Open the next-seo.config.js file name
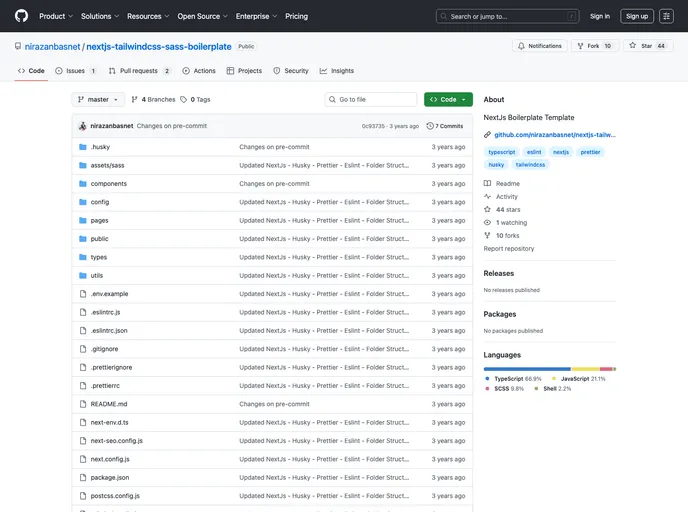The image size is (688, 512). click(117, 441)
